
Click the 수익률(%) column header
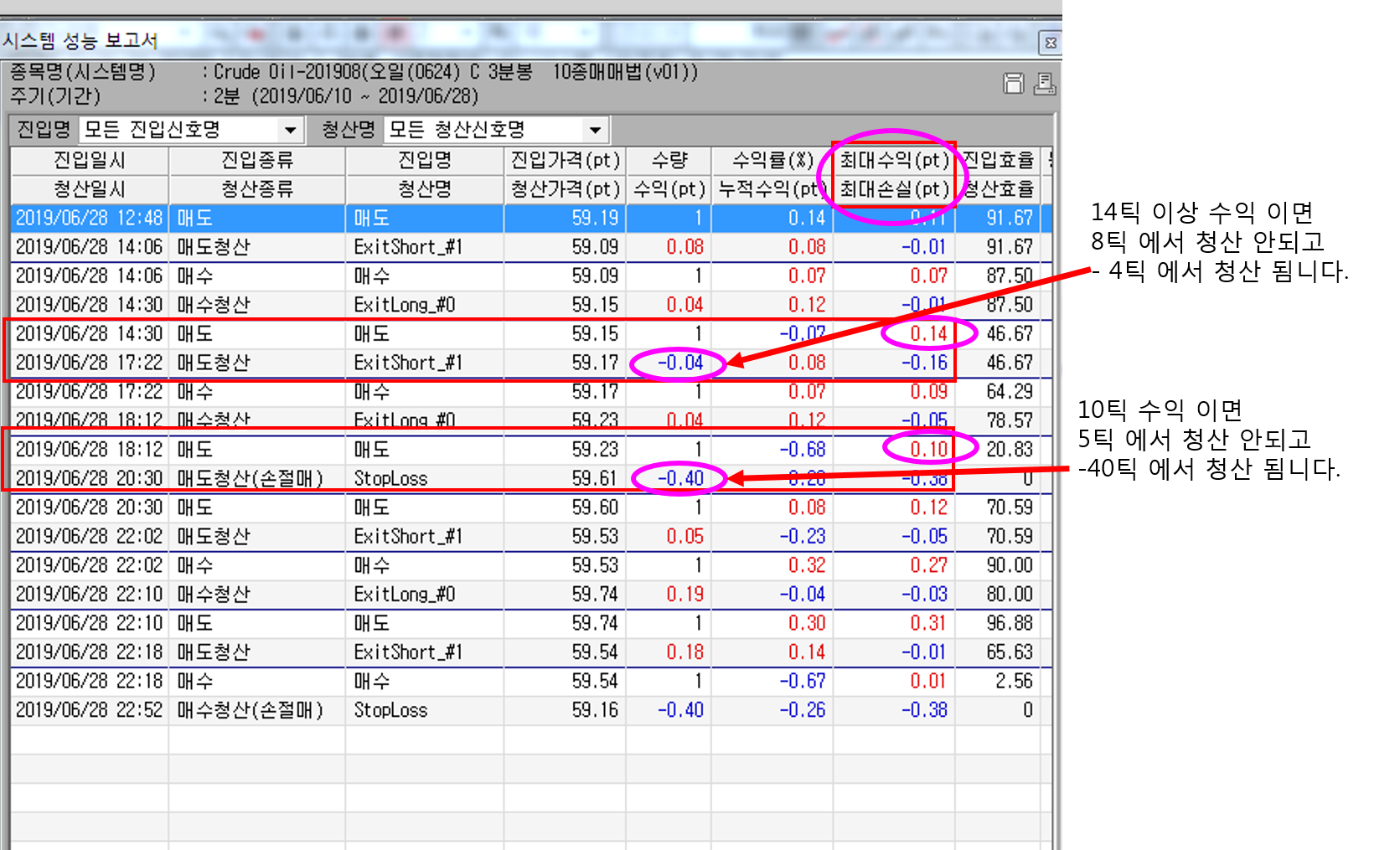(x=772, y=160)
